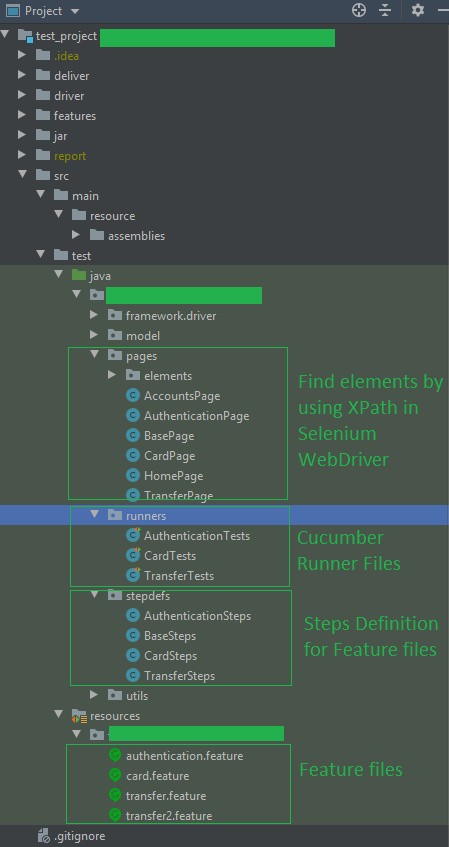This screenshot has width=449, height=847.
Task: Select the AuthenticationTests runner class icon
Action: click(133, 535)
